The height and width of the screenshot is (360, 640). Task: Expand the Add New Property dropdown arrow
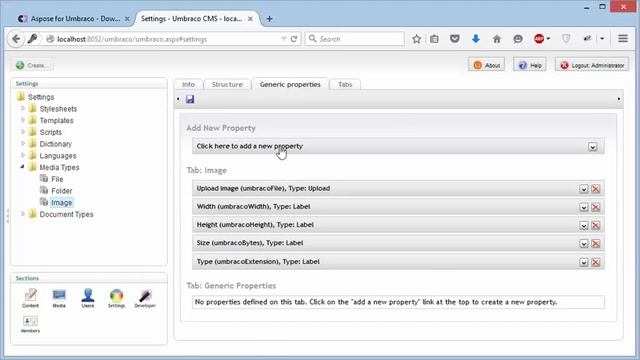(593, 147)
